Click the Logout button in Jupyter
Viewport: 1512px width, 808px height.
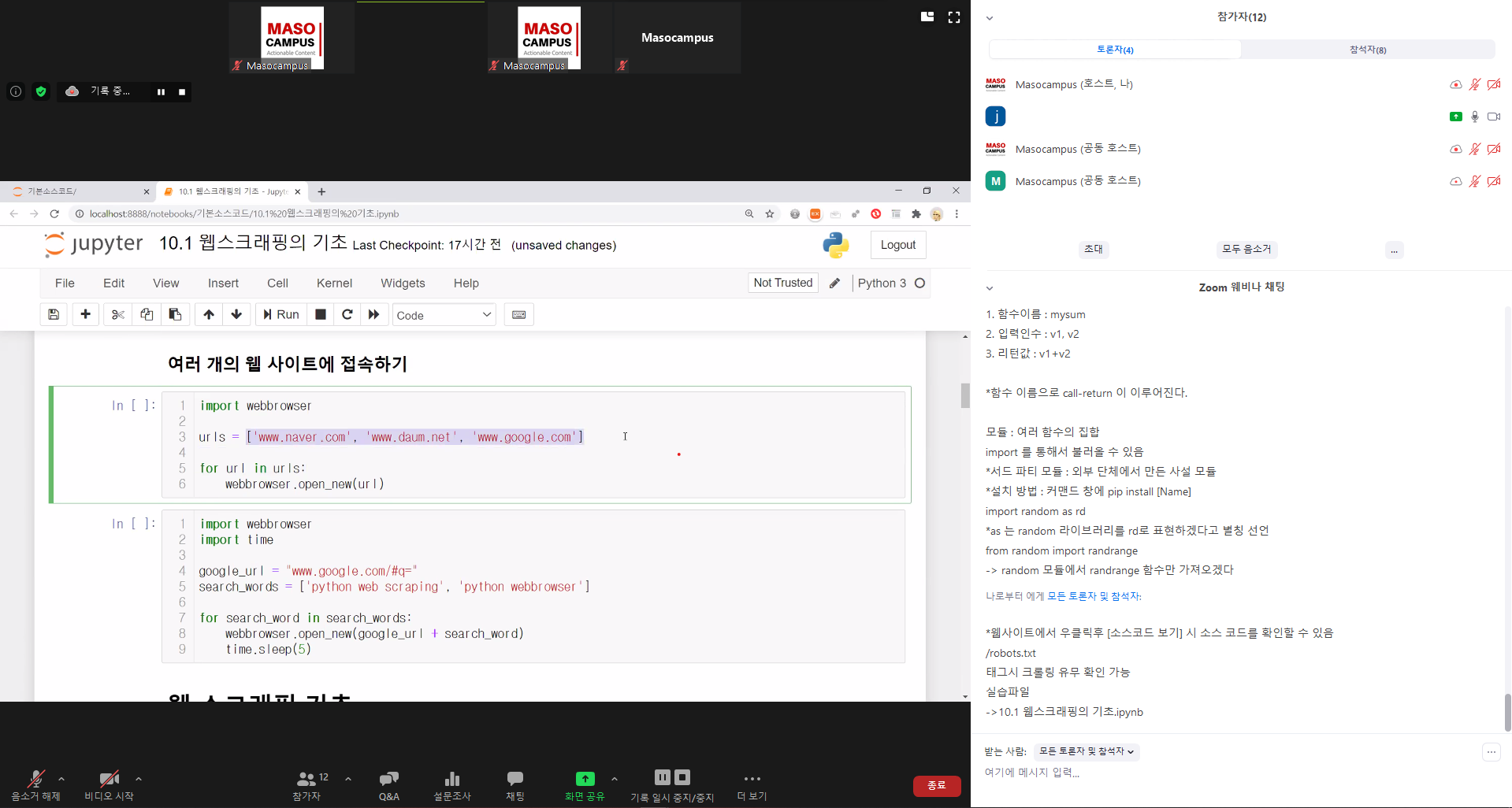(x=897, y=245)
